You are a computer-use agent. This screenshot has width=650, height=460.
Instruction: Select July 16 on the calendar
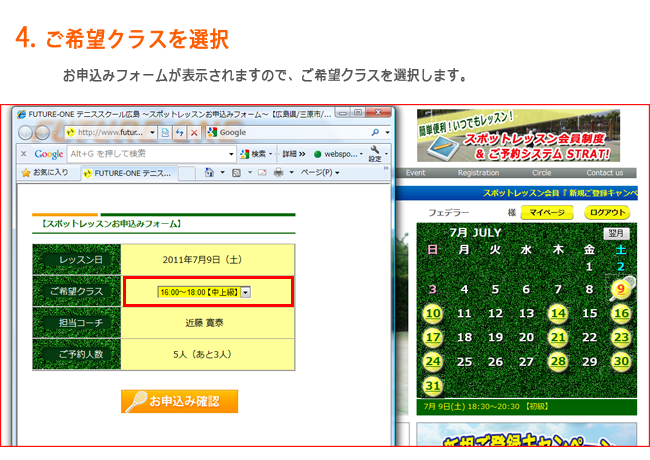coord(621,314)
